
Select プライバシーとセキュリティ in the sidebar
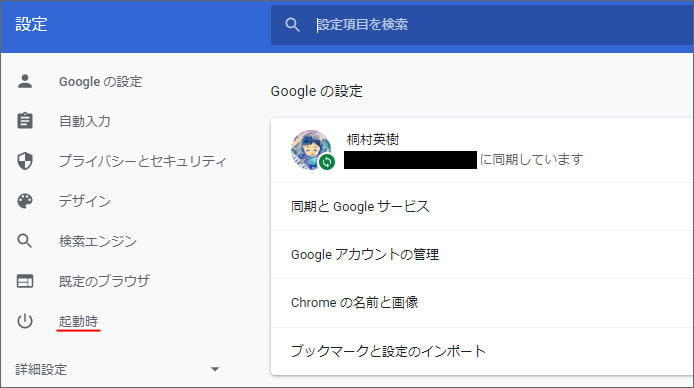tap(143, 161)
